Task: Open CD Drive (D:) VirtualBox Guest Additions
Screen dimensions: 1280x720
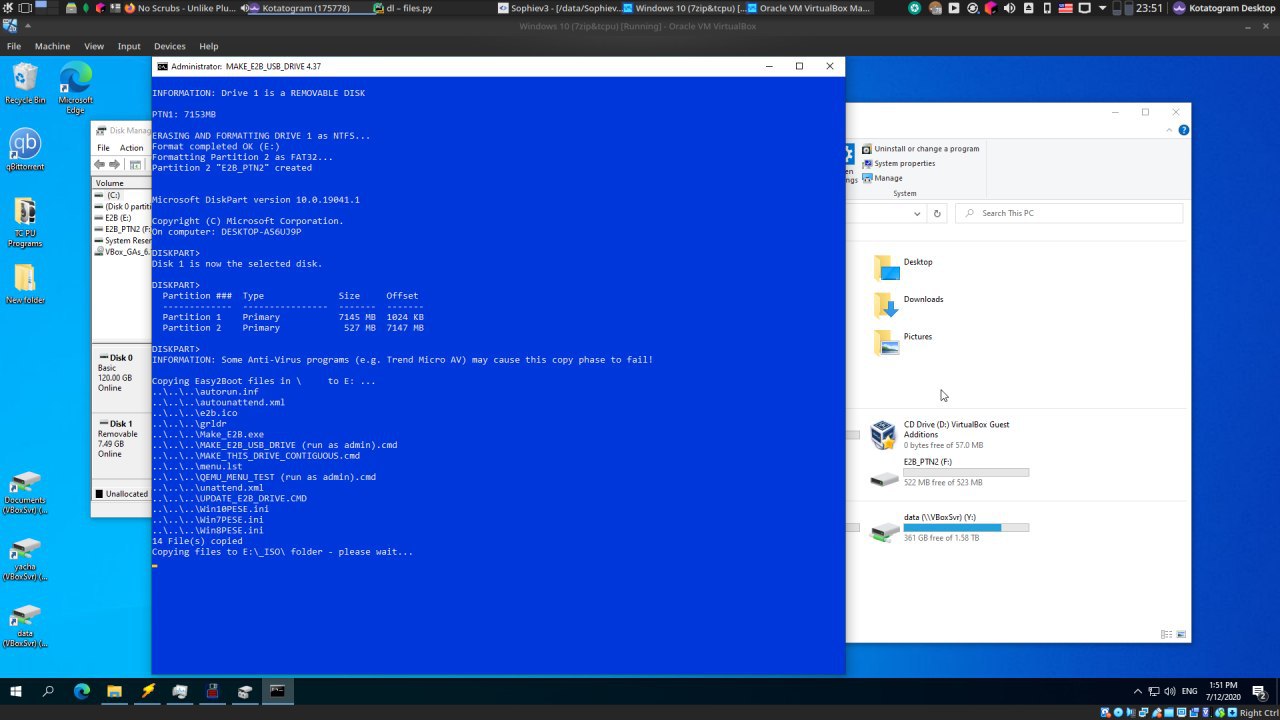Action: (x=940, y=434)
